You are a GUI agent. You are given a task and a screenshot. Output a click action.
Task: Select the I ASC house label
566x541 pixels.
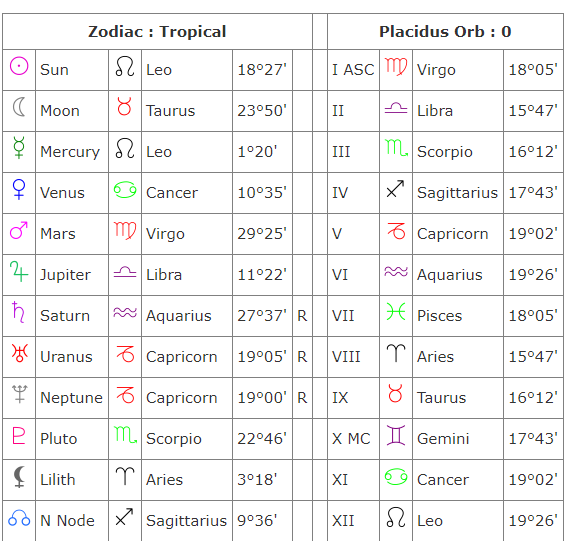point(353,70)
